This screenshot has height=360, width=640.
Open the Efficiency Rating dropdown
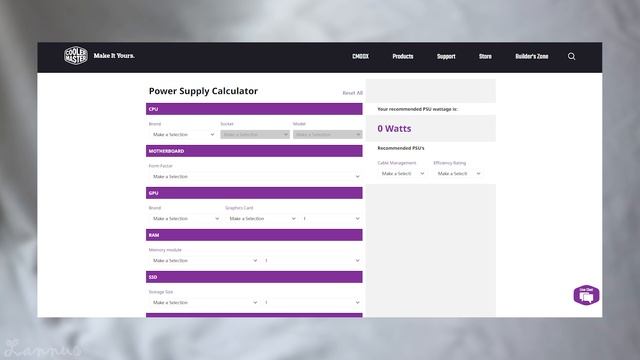tap(458, 173)
